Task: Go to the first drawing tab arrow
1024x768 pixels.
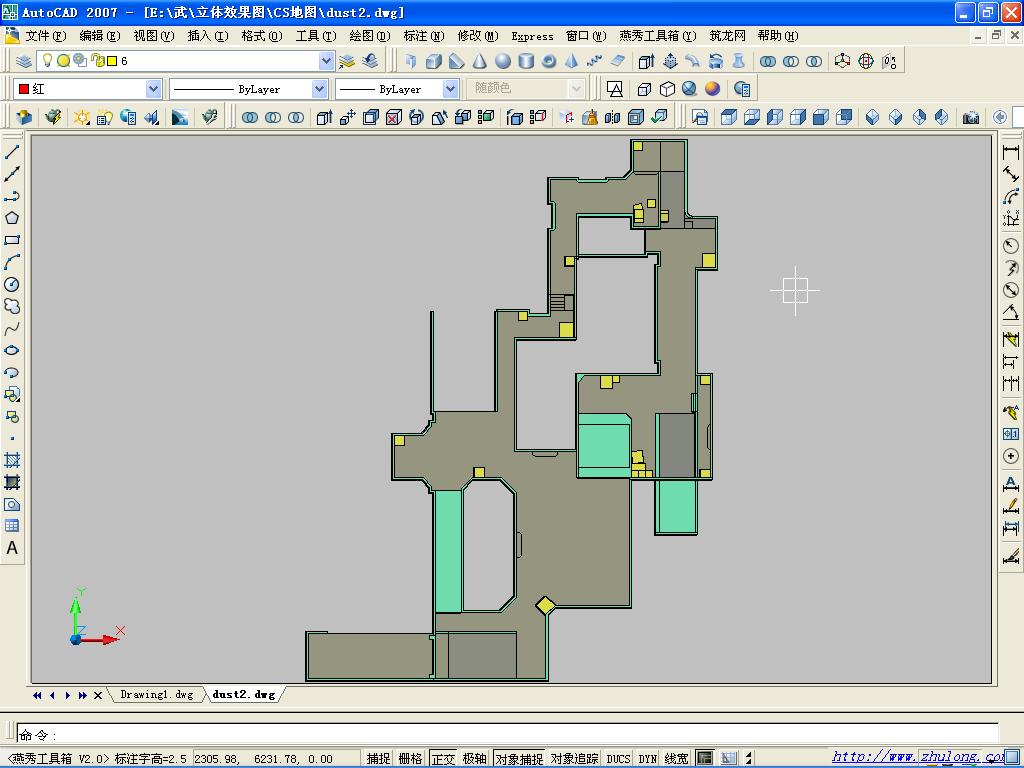Action: (x=37, y=696)
